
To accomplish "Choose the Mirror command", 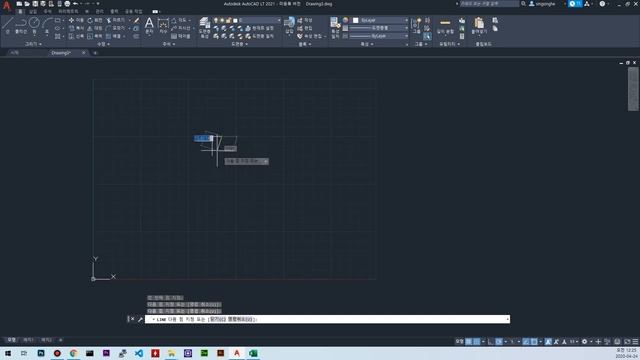I will click(95, 28).
